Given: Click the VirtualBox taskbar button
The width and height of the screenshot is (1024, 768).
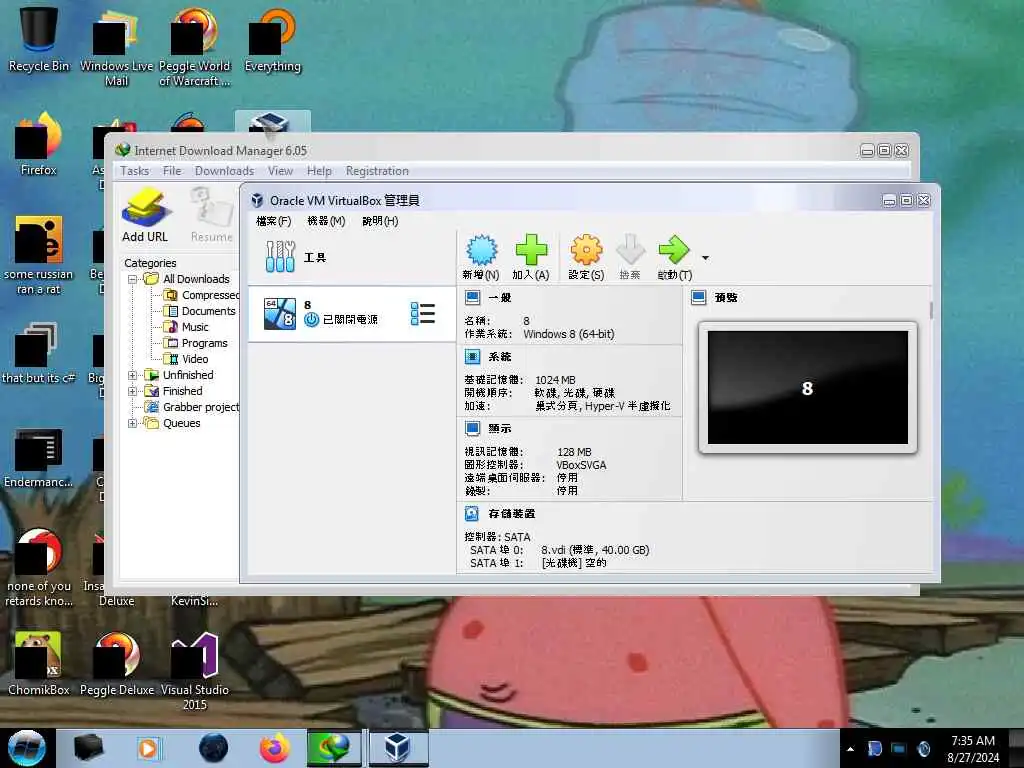Looking at the screenshot, I should pyautogui.click(x=398, y=748).
